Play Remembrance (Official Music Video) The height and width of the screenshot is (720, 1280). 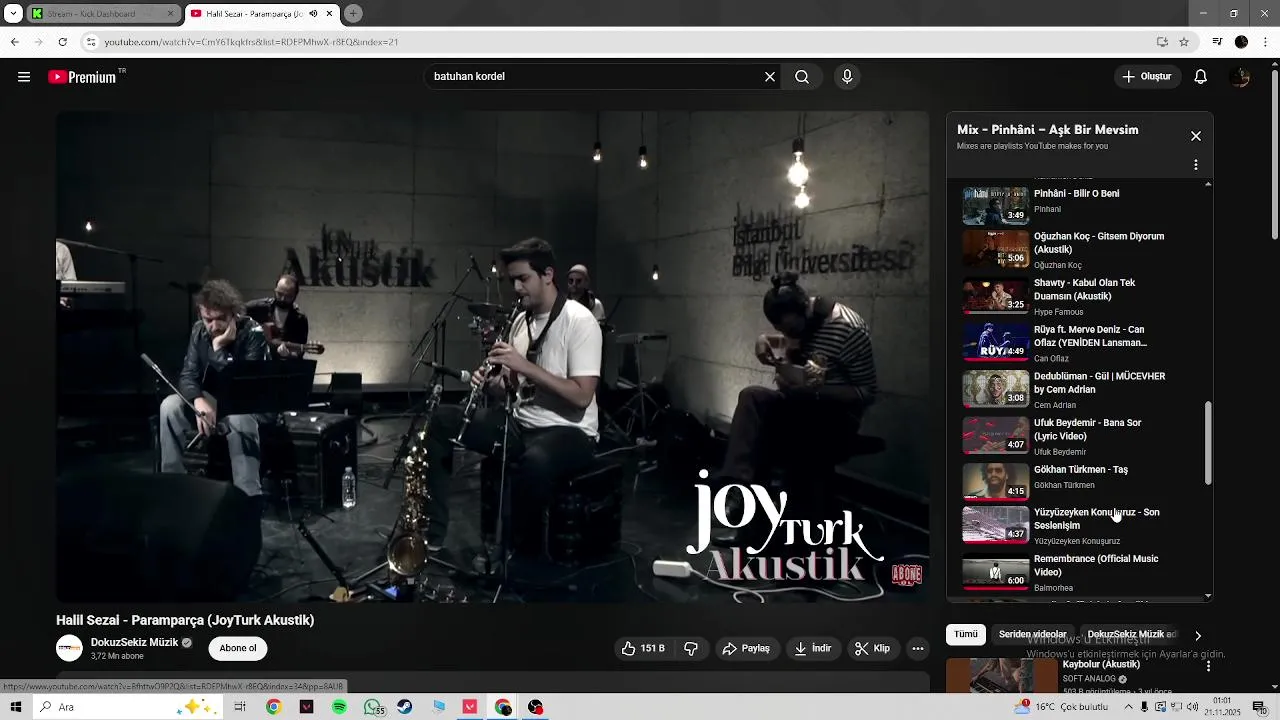(1080, 573)
